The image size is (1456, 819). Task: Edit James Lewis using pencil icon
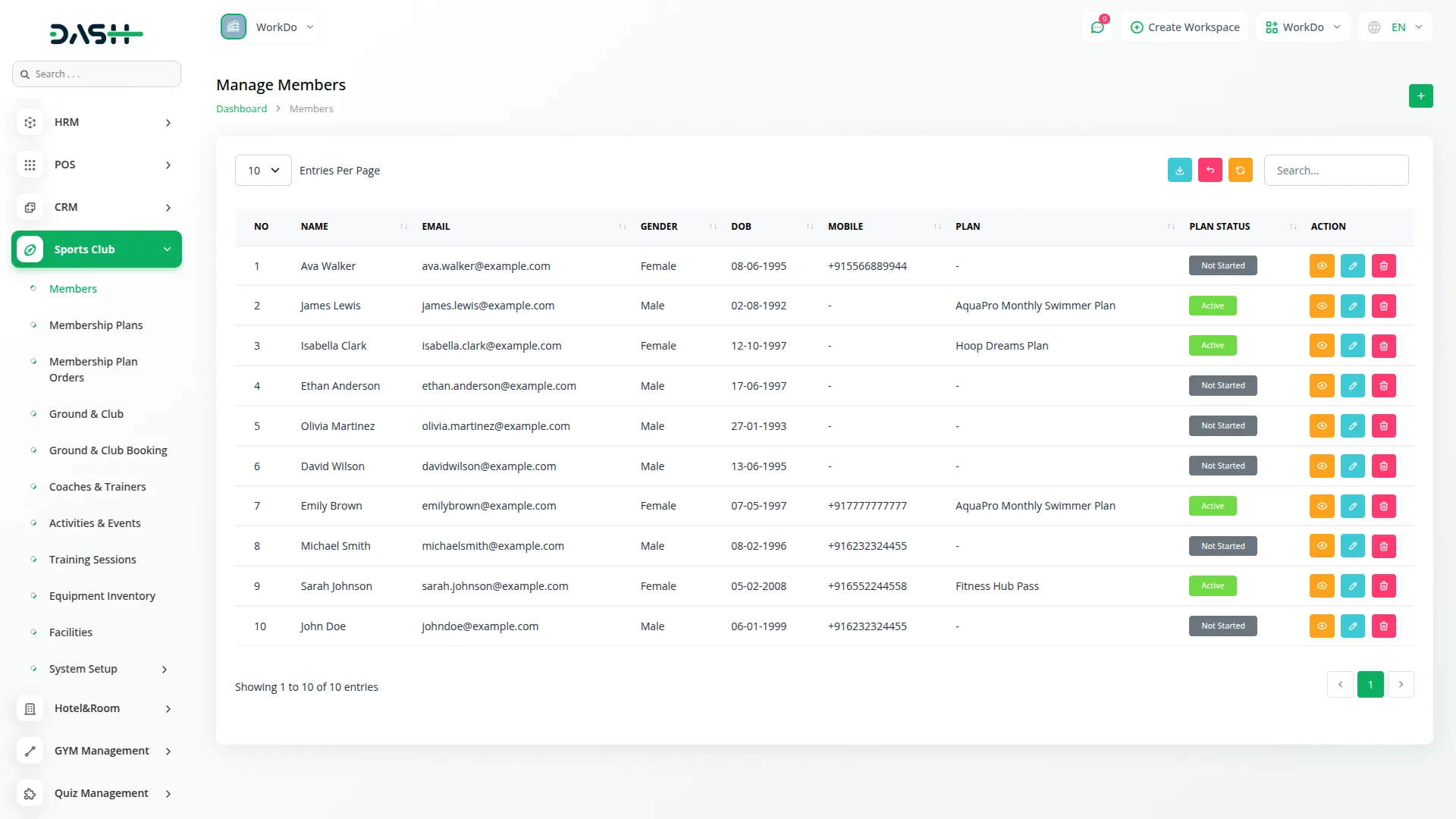pos(1352,306)
